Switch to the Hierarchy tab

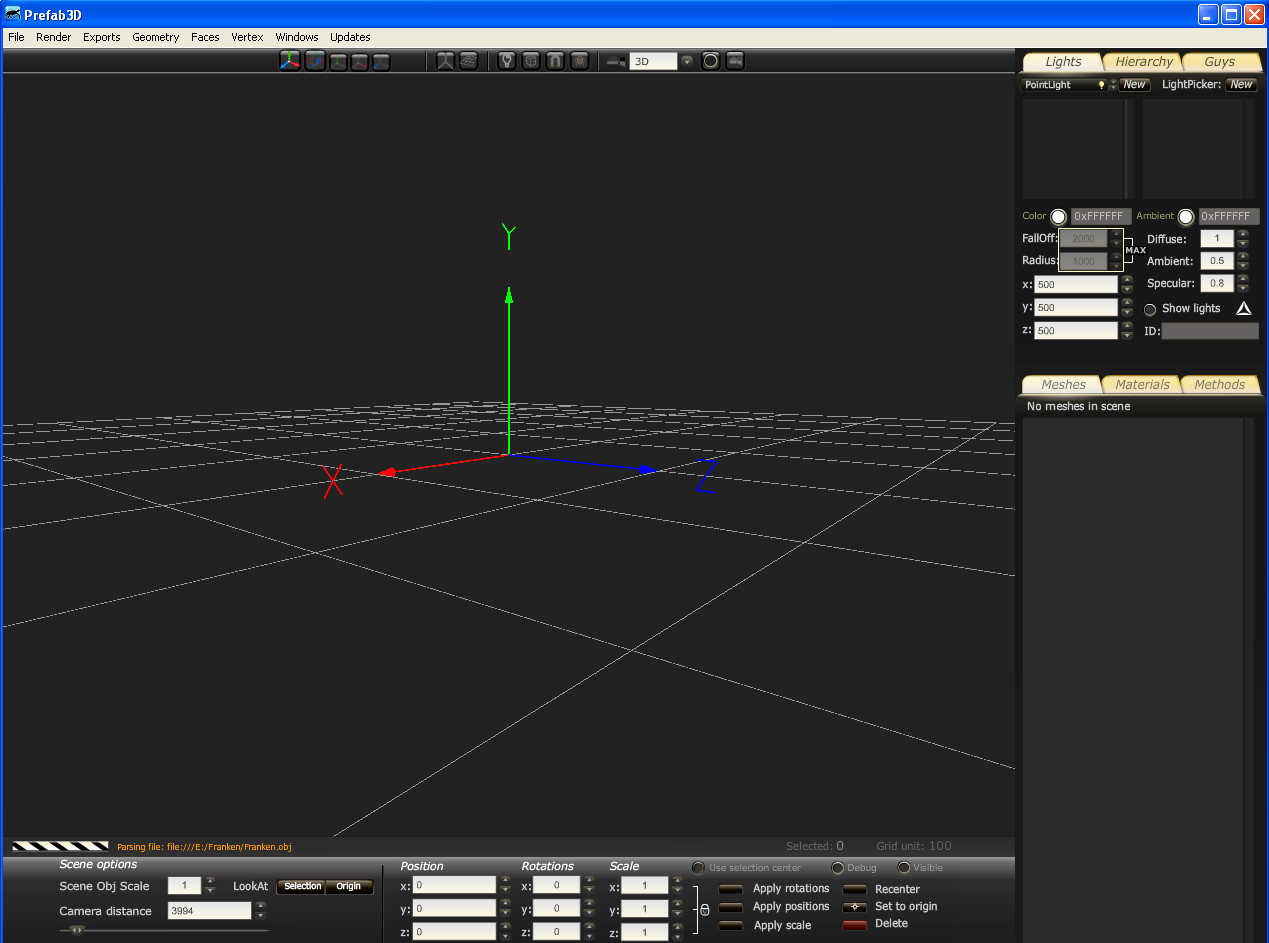[1144, 62]
